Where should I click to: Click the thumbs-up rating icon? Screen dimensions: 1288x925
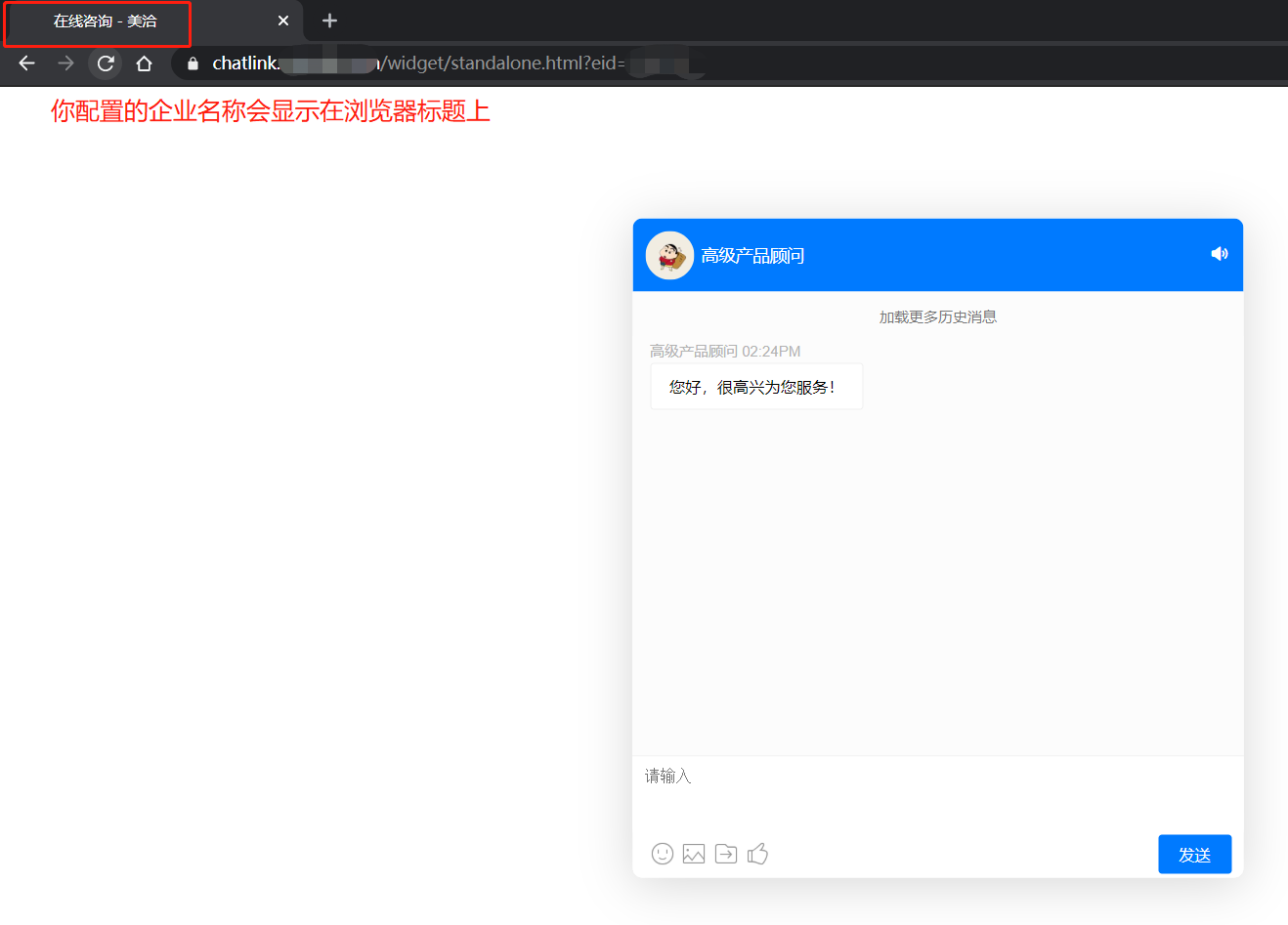pos(757,854)
